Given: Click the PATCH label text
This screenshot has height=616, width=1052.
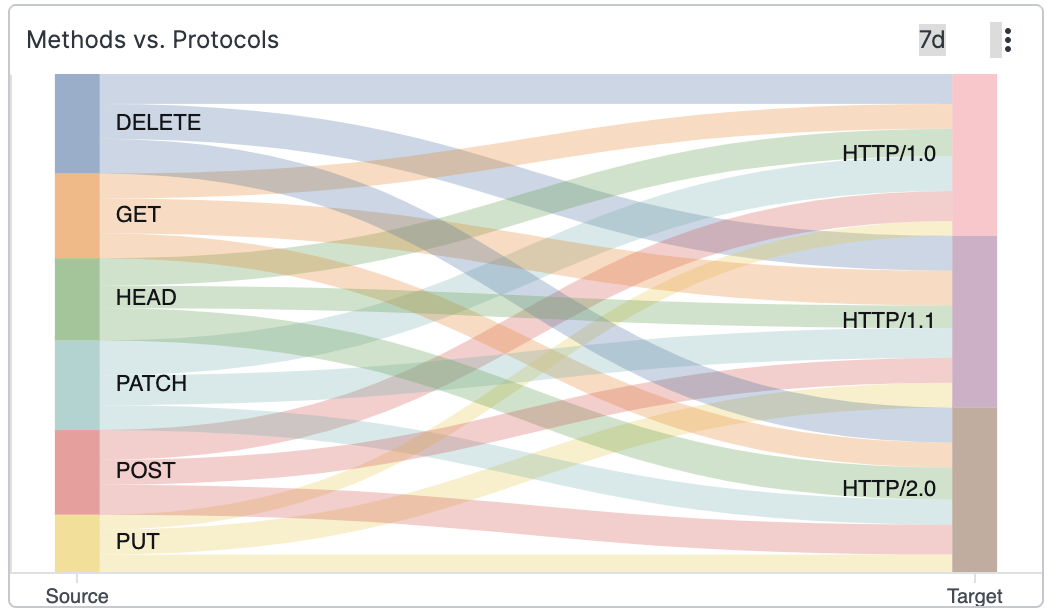Looking at the screenshot, I should (151, 384).
